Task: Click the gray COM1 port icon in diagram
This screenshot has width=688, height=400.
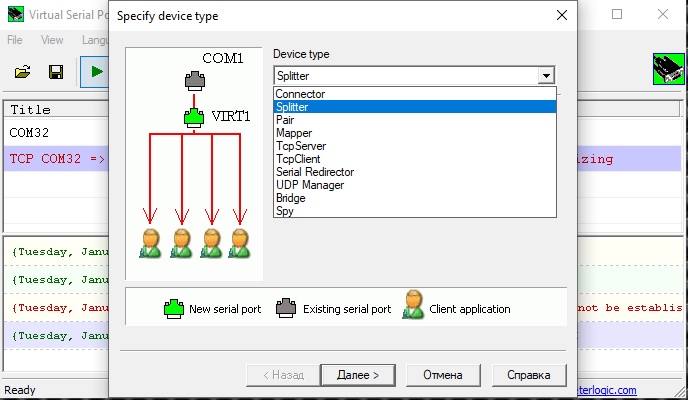Action: [x=194, y=81]
